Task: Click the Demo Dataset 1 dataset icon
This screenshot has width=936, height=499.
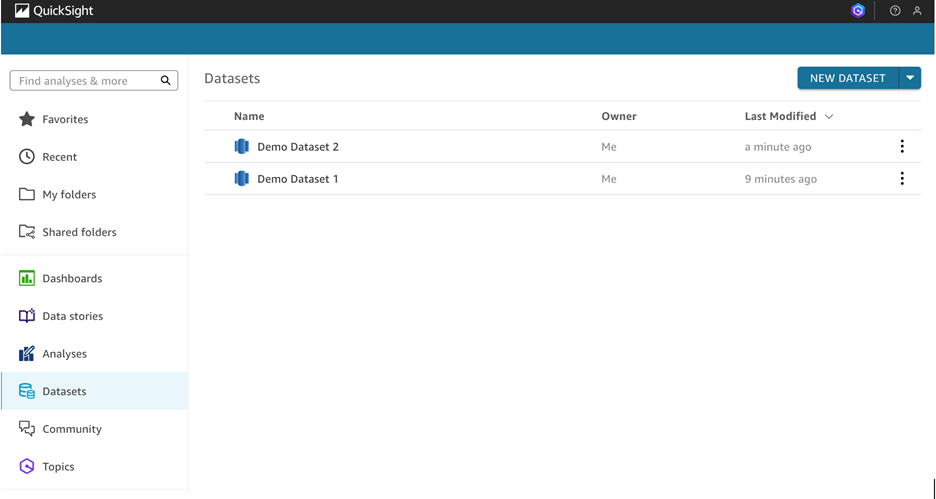Action: point(242,178)
